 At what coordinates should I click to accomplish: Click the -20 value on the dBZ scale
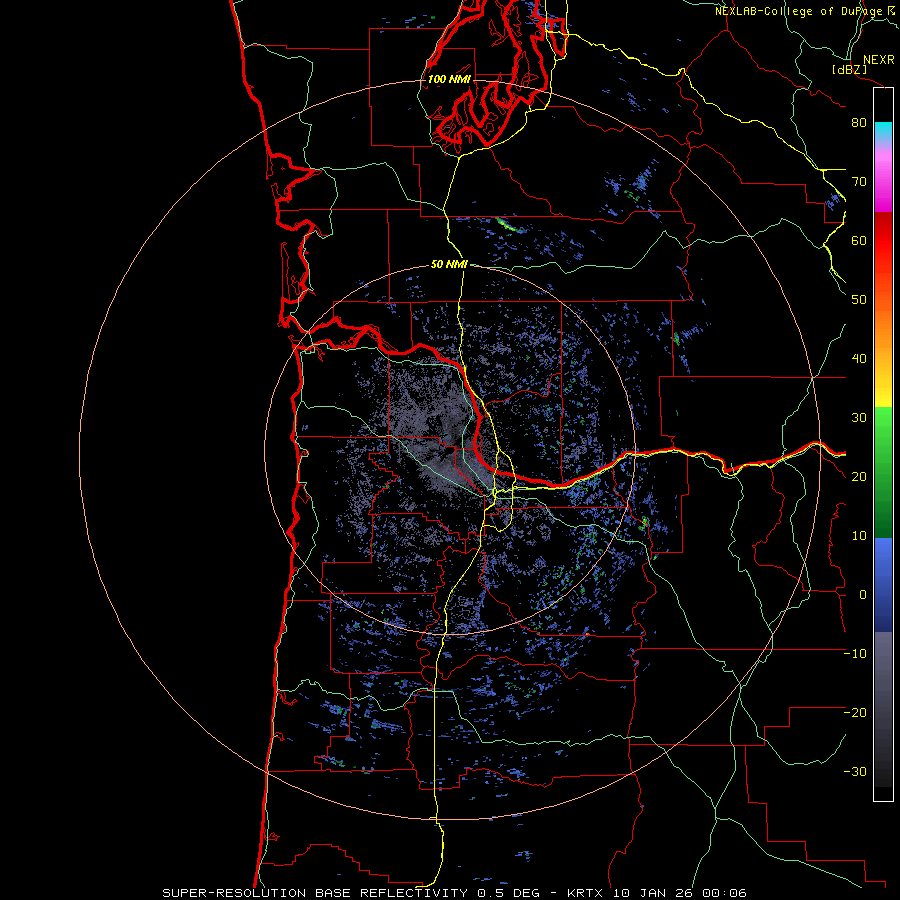(x=855, y=712)
